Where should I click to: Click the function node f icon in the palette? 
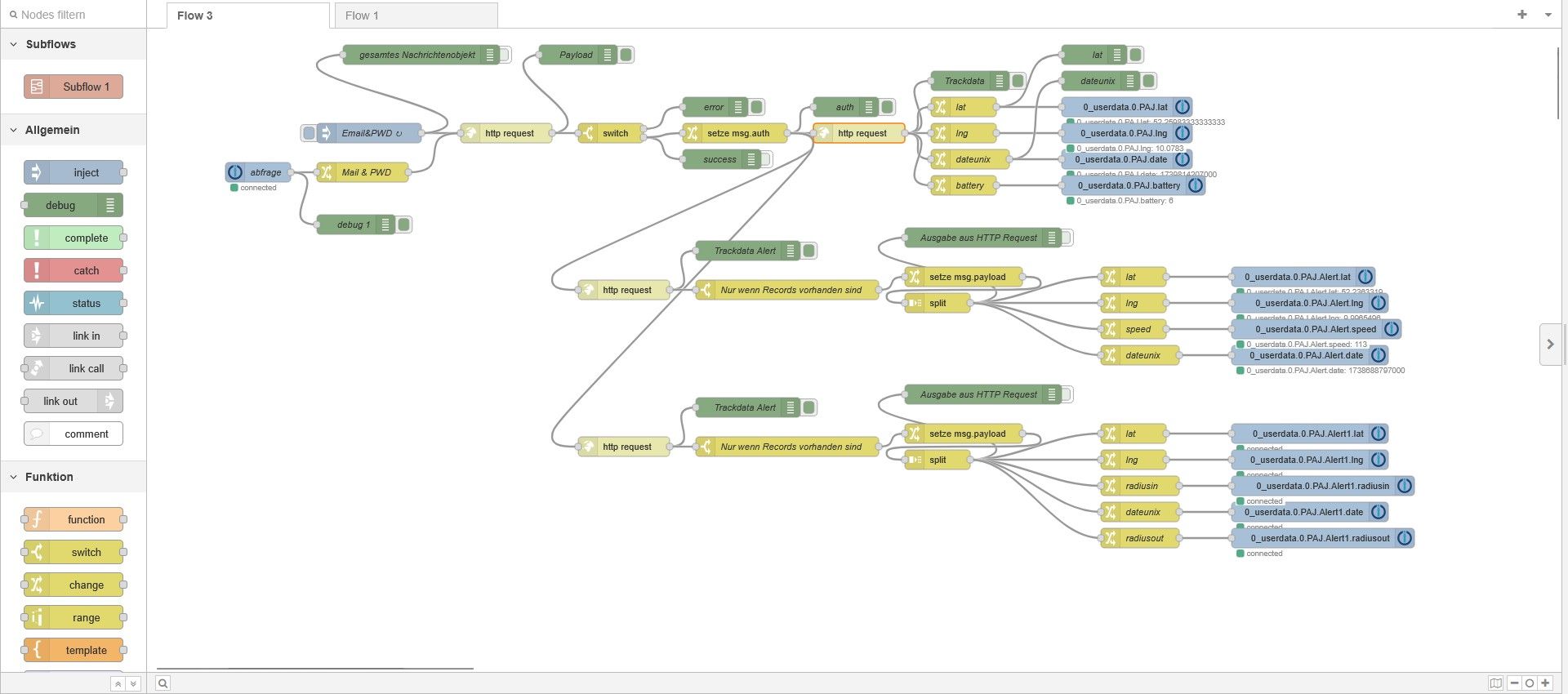37,519
